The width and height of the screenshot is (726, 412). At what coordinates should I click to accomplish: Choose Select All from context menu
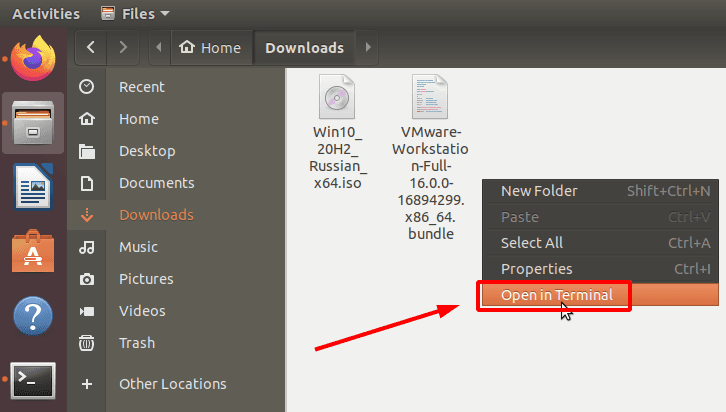tap(601, 243)
